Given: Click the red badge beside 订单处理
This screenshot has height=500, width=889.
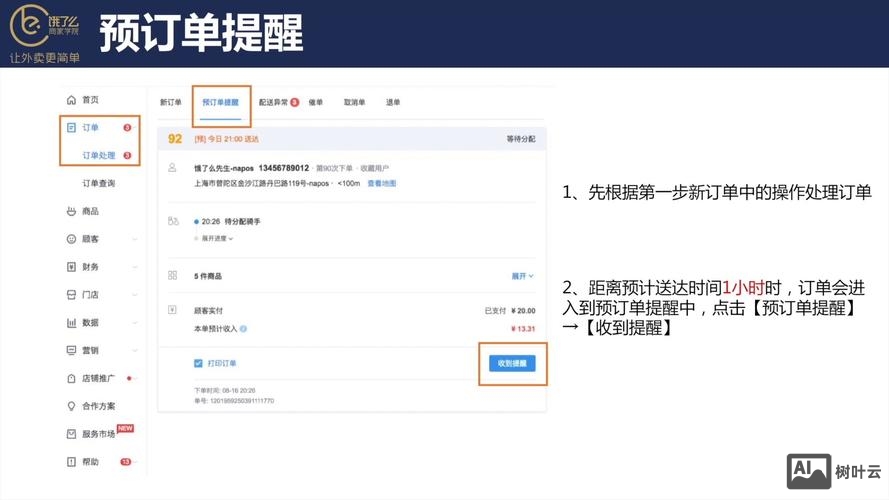Looking at the screenshot, I should click(x=127, y=155).
